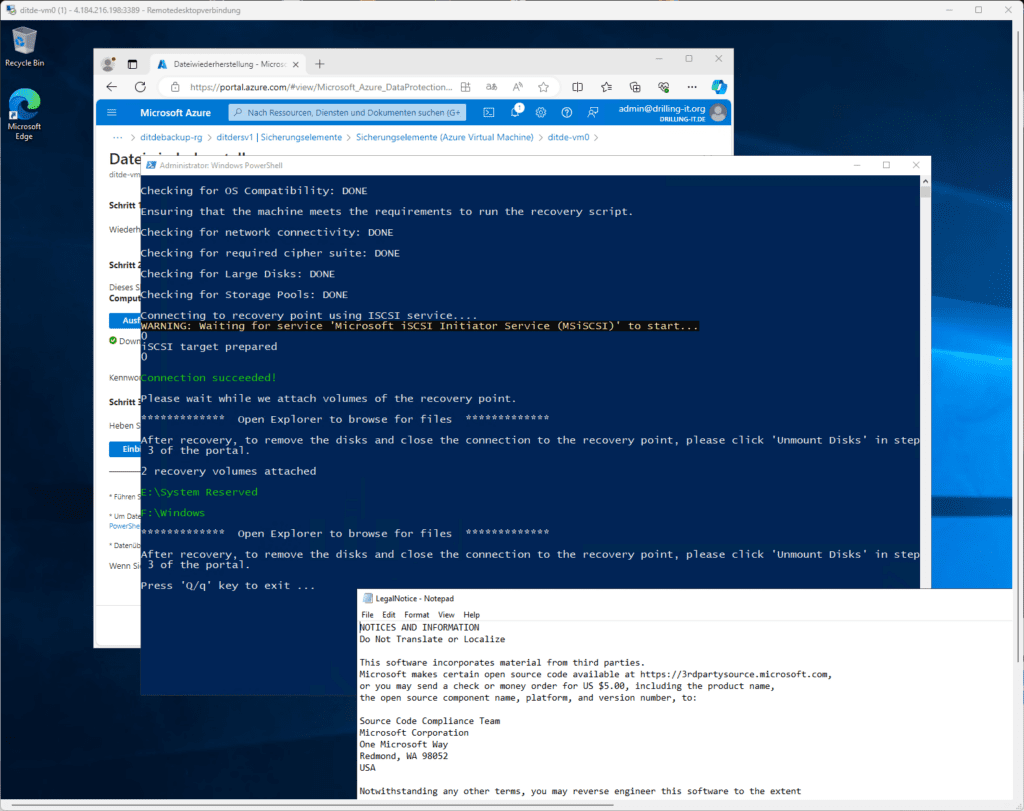
Task: Toggle Edge split screen icon
Action: coord(577,87)
